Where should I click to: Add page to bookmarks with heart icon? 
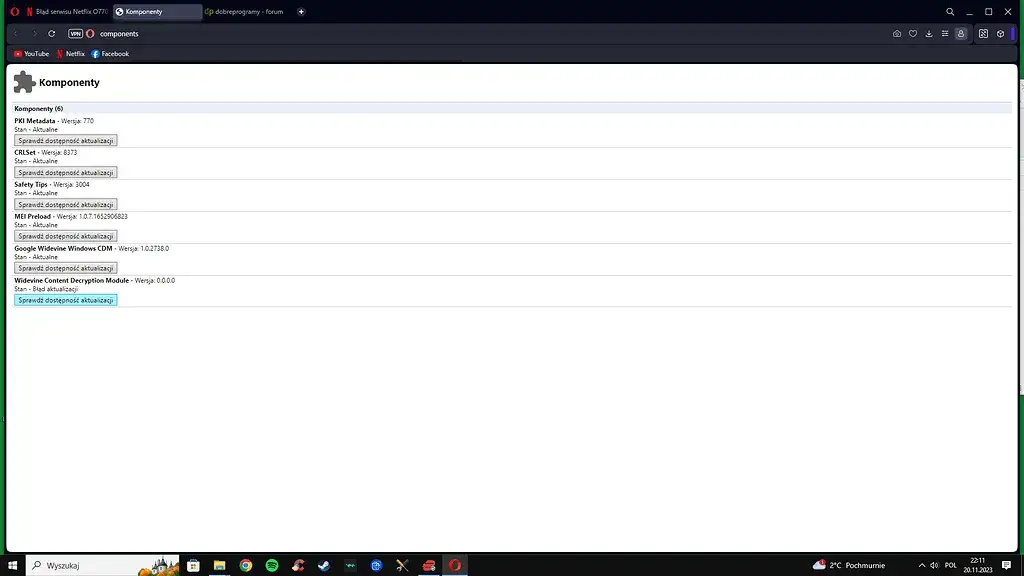pos(913,33)
